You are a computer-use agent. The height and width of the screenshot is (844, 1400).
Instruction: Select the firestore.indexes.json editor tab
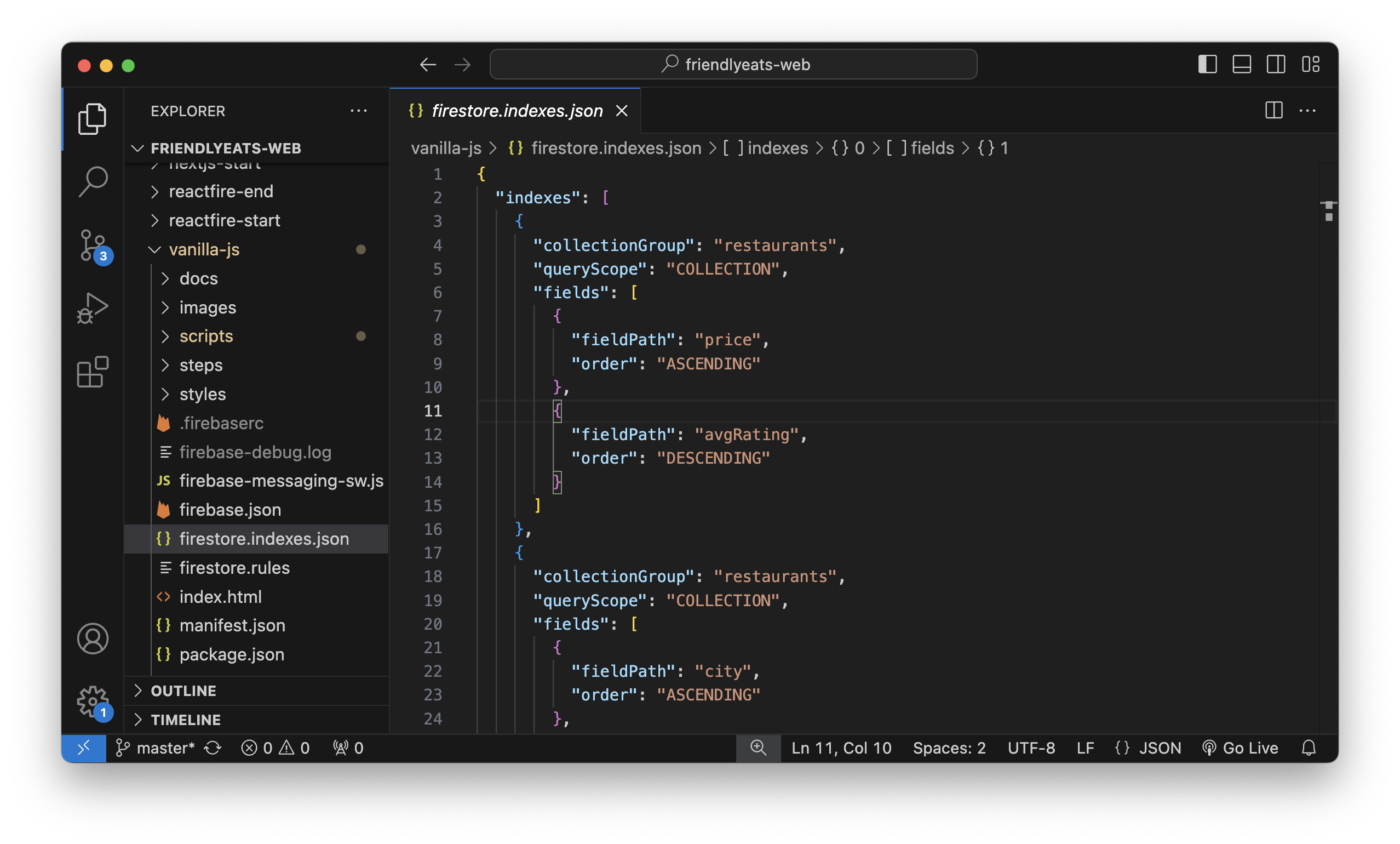coord(517,110)
